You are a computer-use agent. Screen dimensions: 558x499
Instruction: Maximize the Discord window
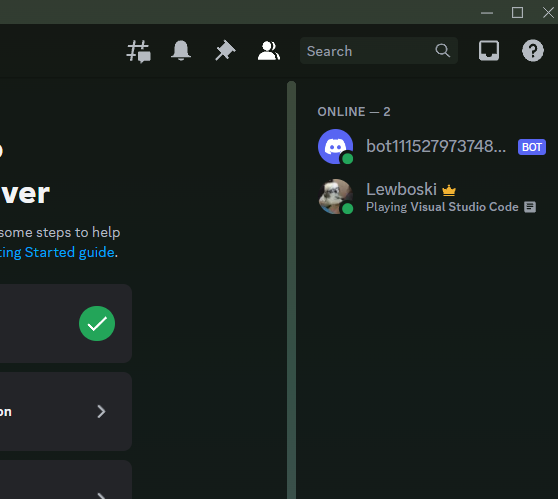(x=517, y=13)
